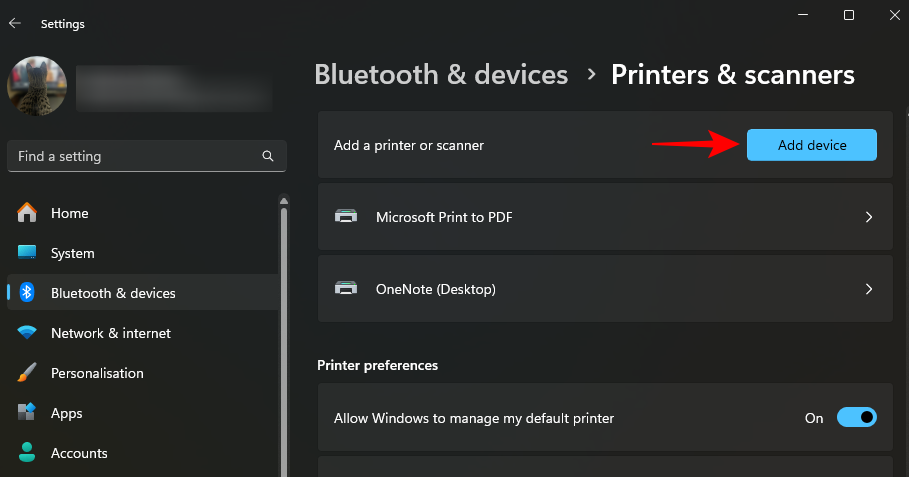Image resolution: width=909 pixels, height=477 pixels.
Task: Click the Accounts person icon
Action: coord(27,453)
